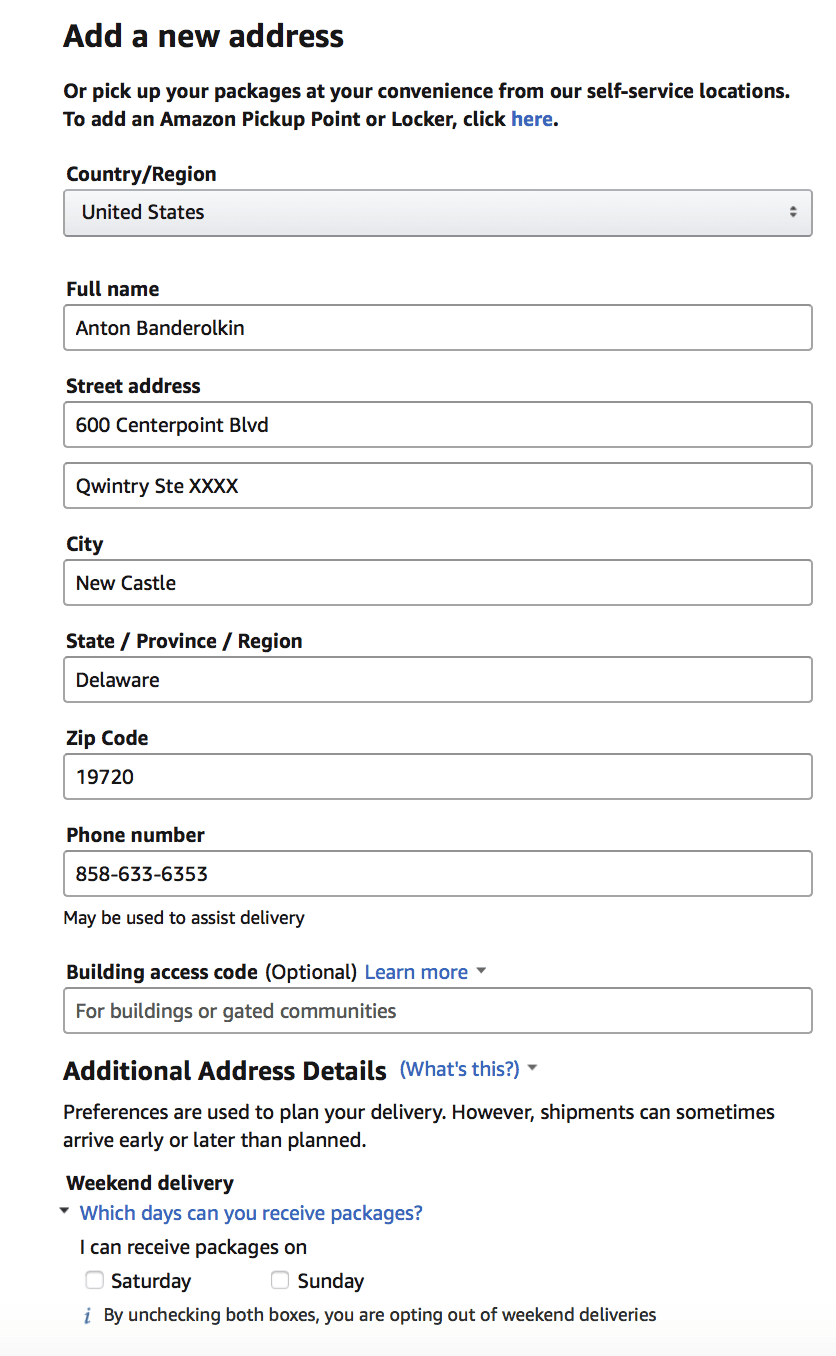
Task: Click the arrow next to Learn more
Action: coord(481,971)
